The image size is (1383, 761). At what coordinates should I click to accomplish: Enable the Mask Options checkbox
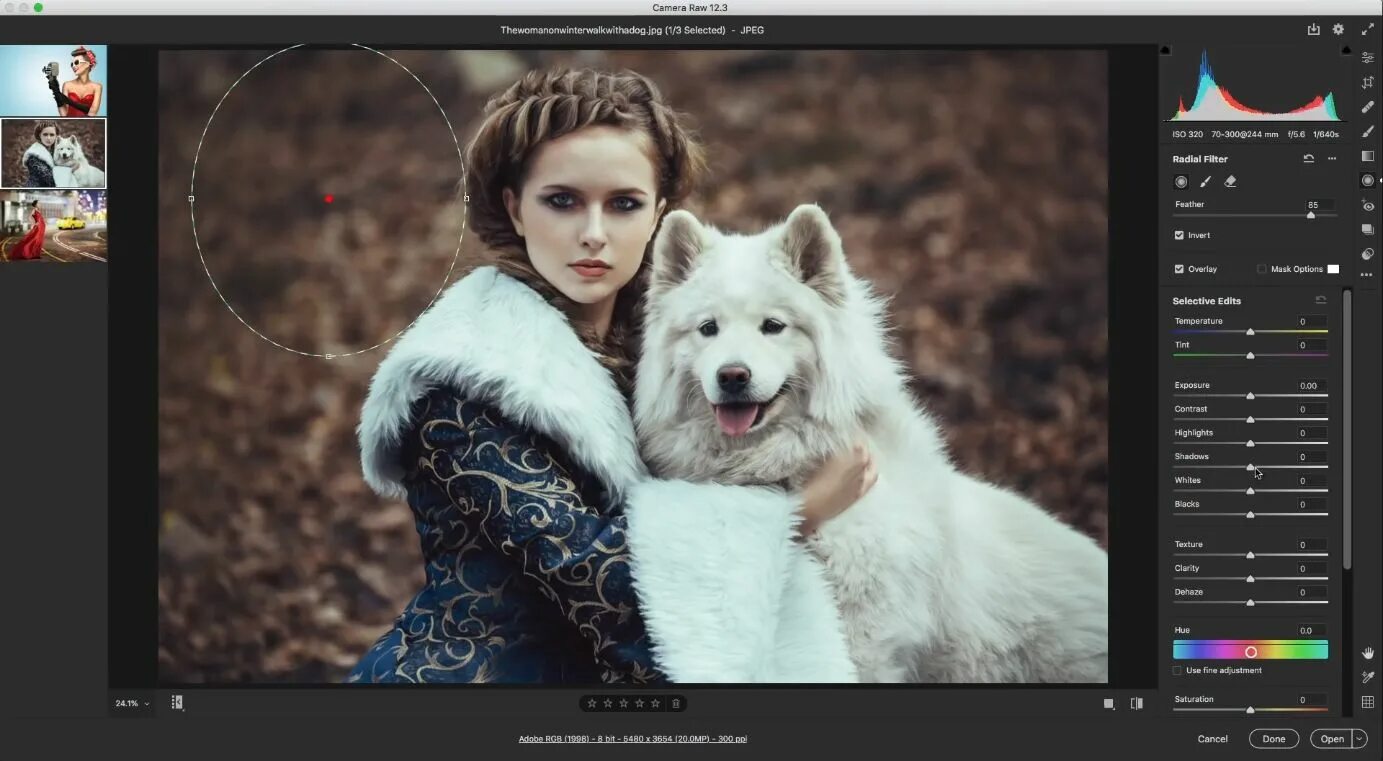1261,269
